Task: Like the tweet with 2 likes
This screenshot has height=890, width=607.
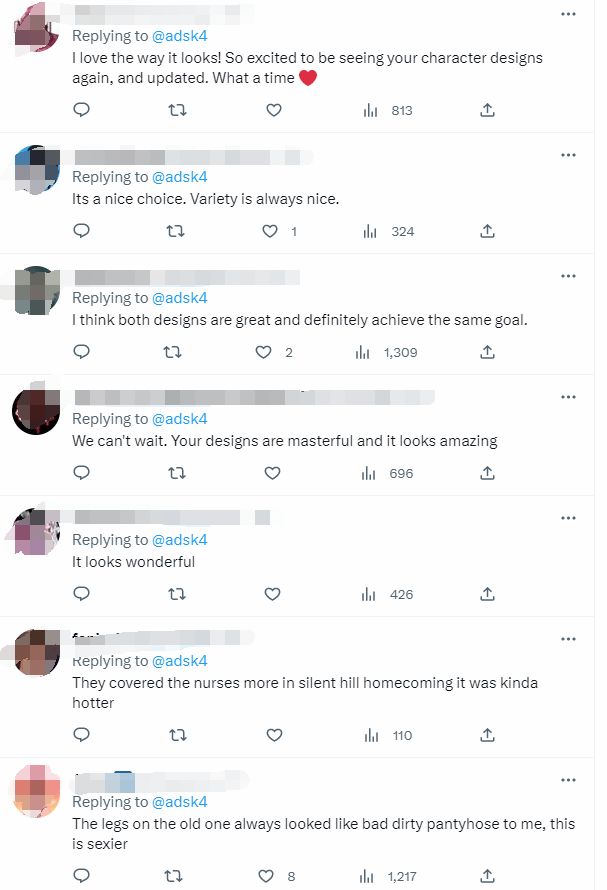Action: point(265,352)
